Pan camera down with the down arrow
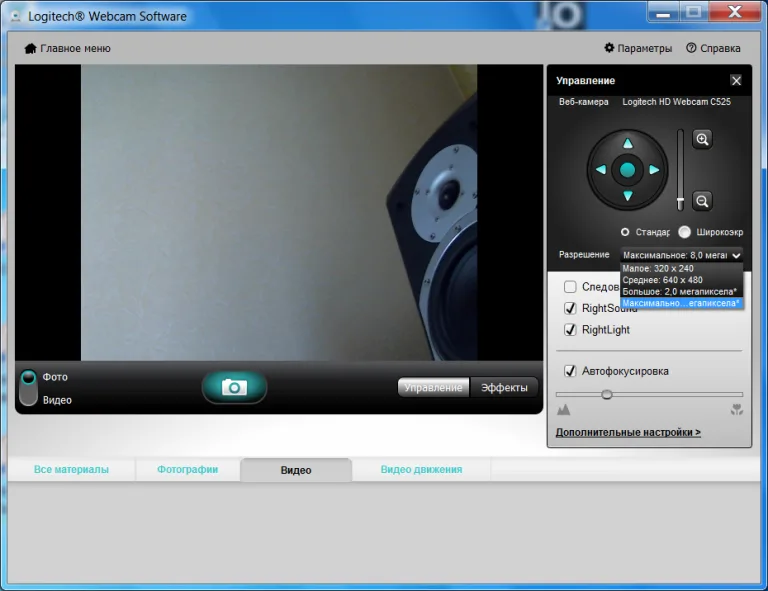 pos(627,196)
